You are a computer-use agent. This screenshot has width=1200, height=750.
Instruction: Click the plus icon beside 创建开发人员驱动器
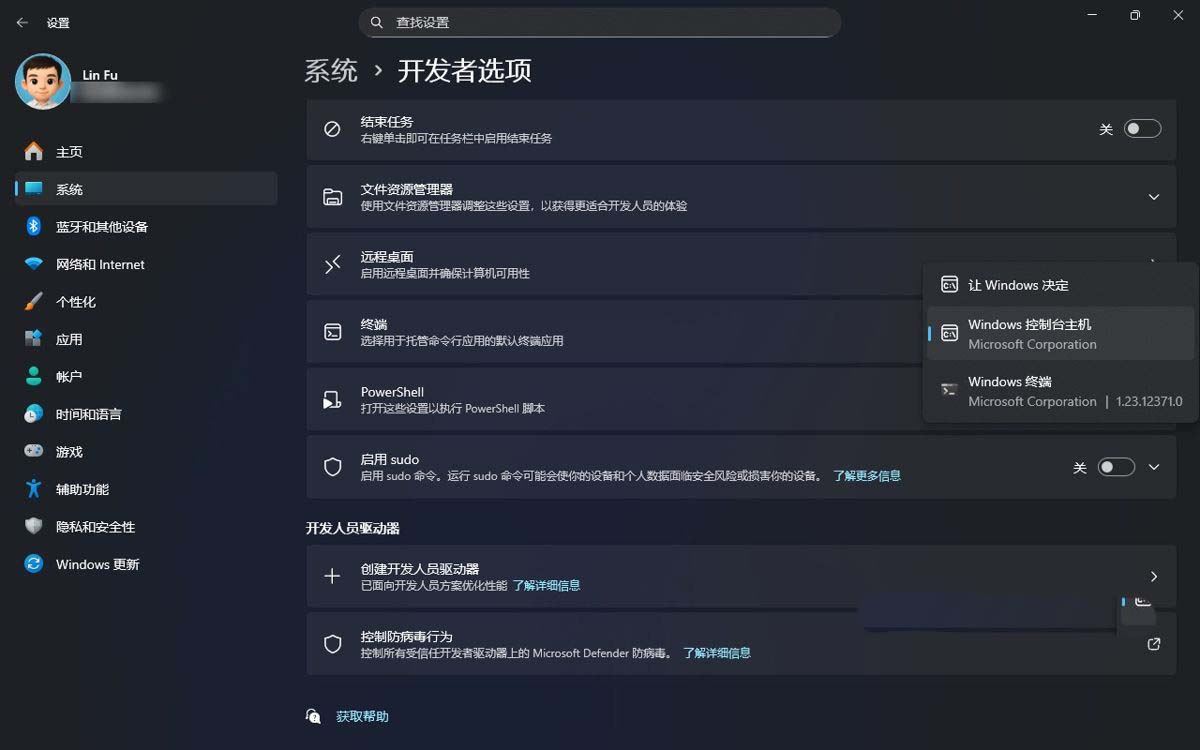click(333, 576)
